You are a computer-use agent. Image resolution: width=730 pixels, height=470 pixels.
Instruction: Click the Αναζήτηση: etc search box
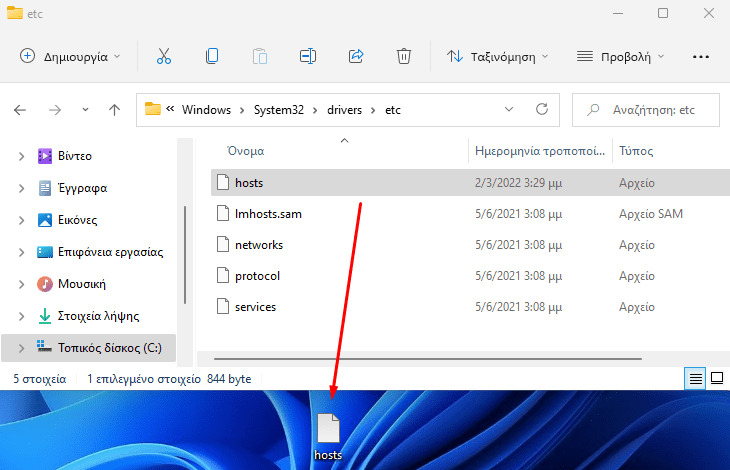tap(646, 110)
